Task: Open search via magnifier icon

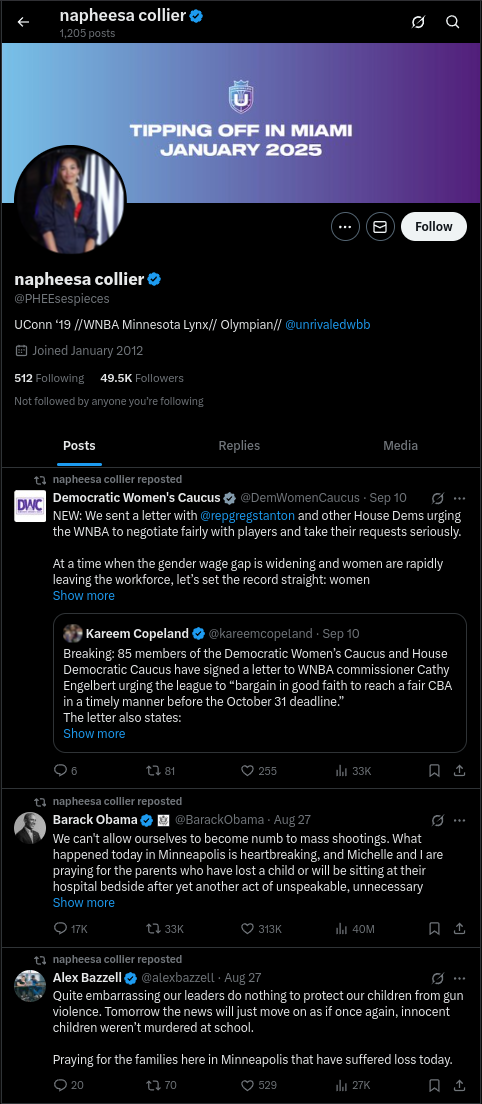Action: point(452,22)
